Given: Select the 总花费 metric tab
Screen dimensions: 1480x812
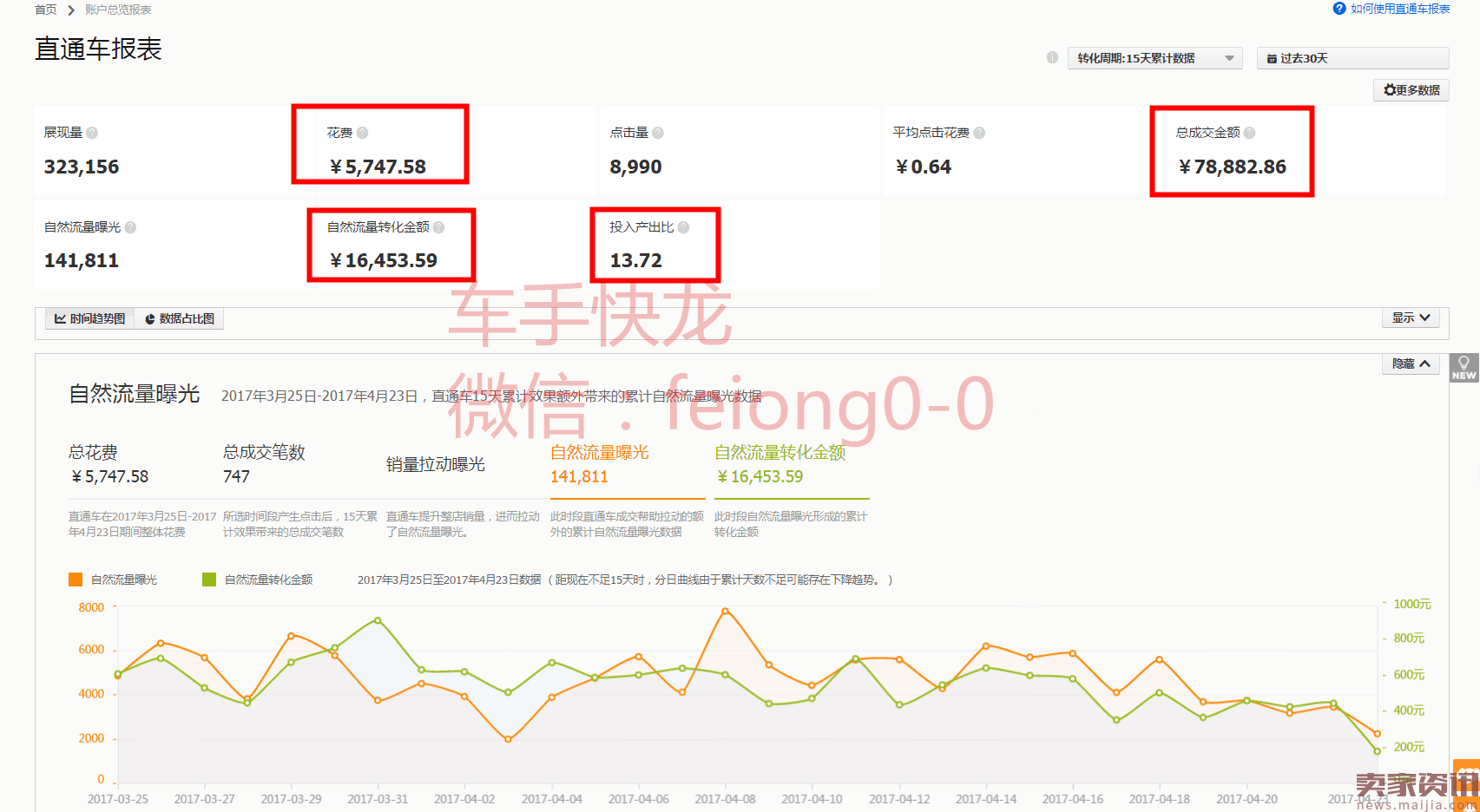Looking at the screenshot, I should [108, 464].
